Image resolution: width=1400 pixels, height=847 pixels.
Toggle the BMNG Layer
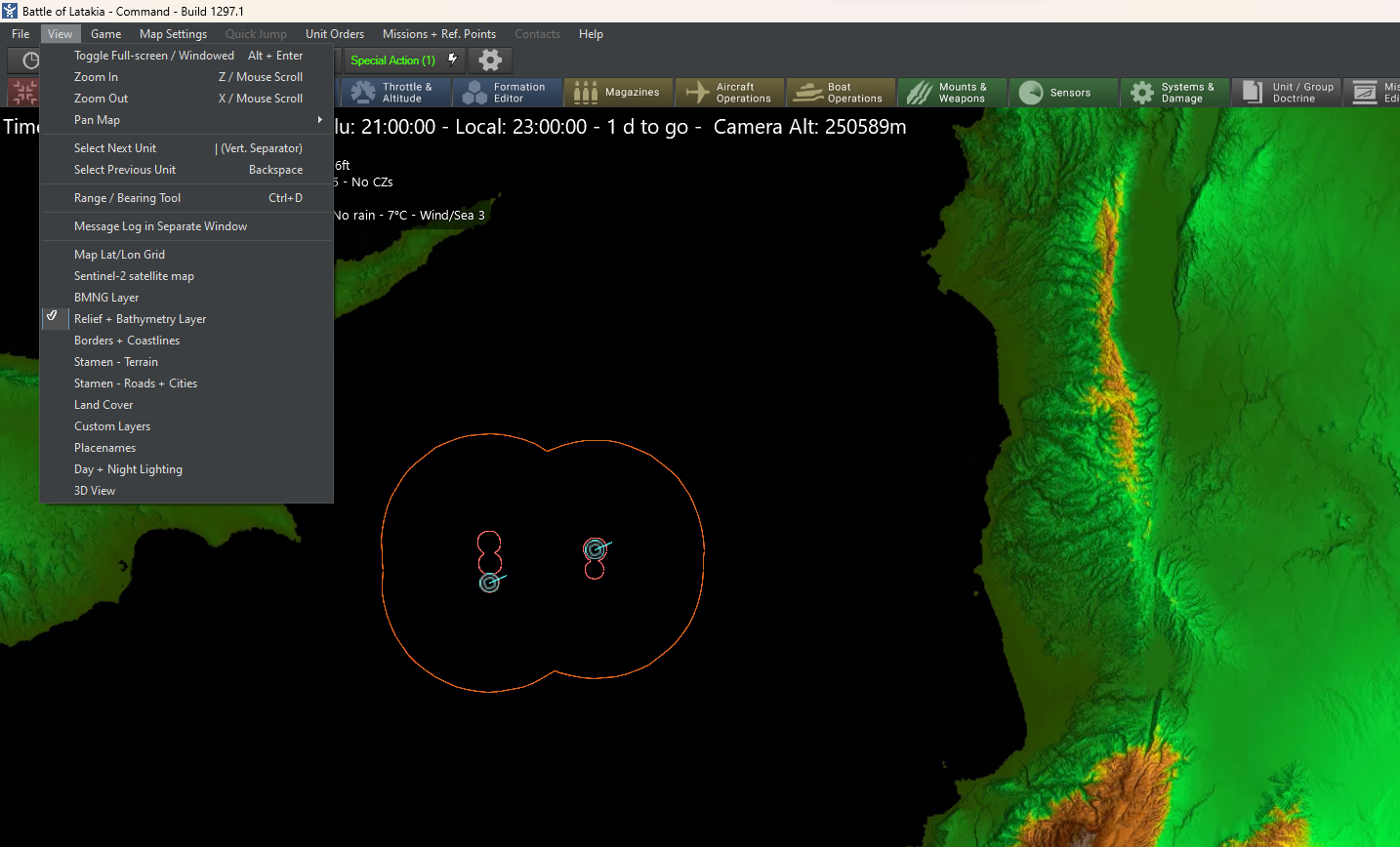point(106,298)
